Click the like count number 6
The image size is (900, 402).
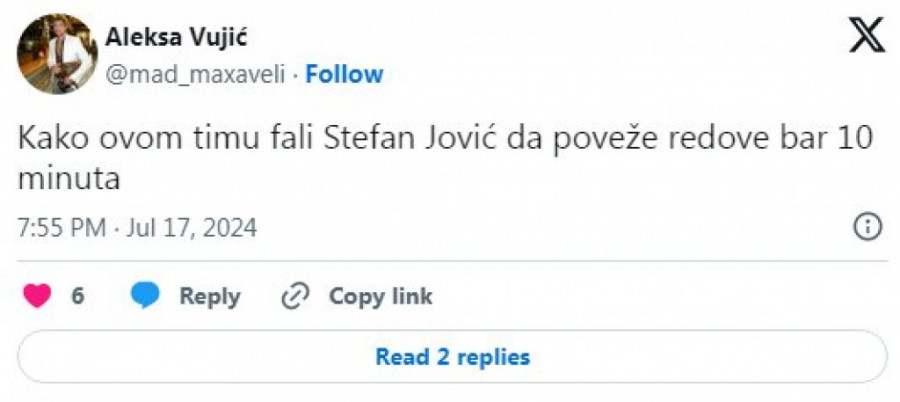[x=77, y=296]
